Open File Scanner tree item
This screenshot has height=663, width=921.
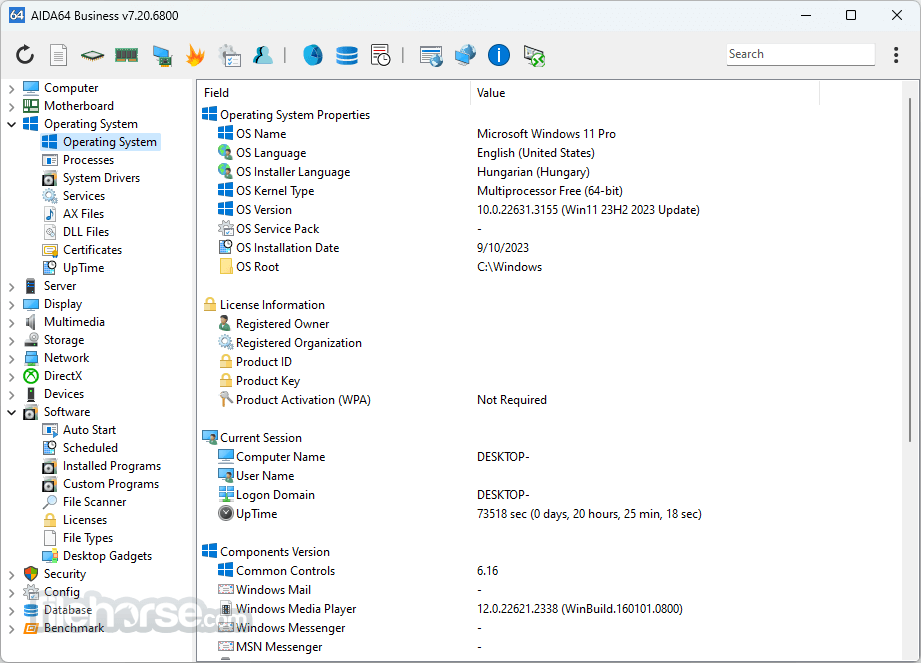click(94, 502)
